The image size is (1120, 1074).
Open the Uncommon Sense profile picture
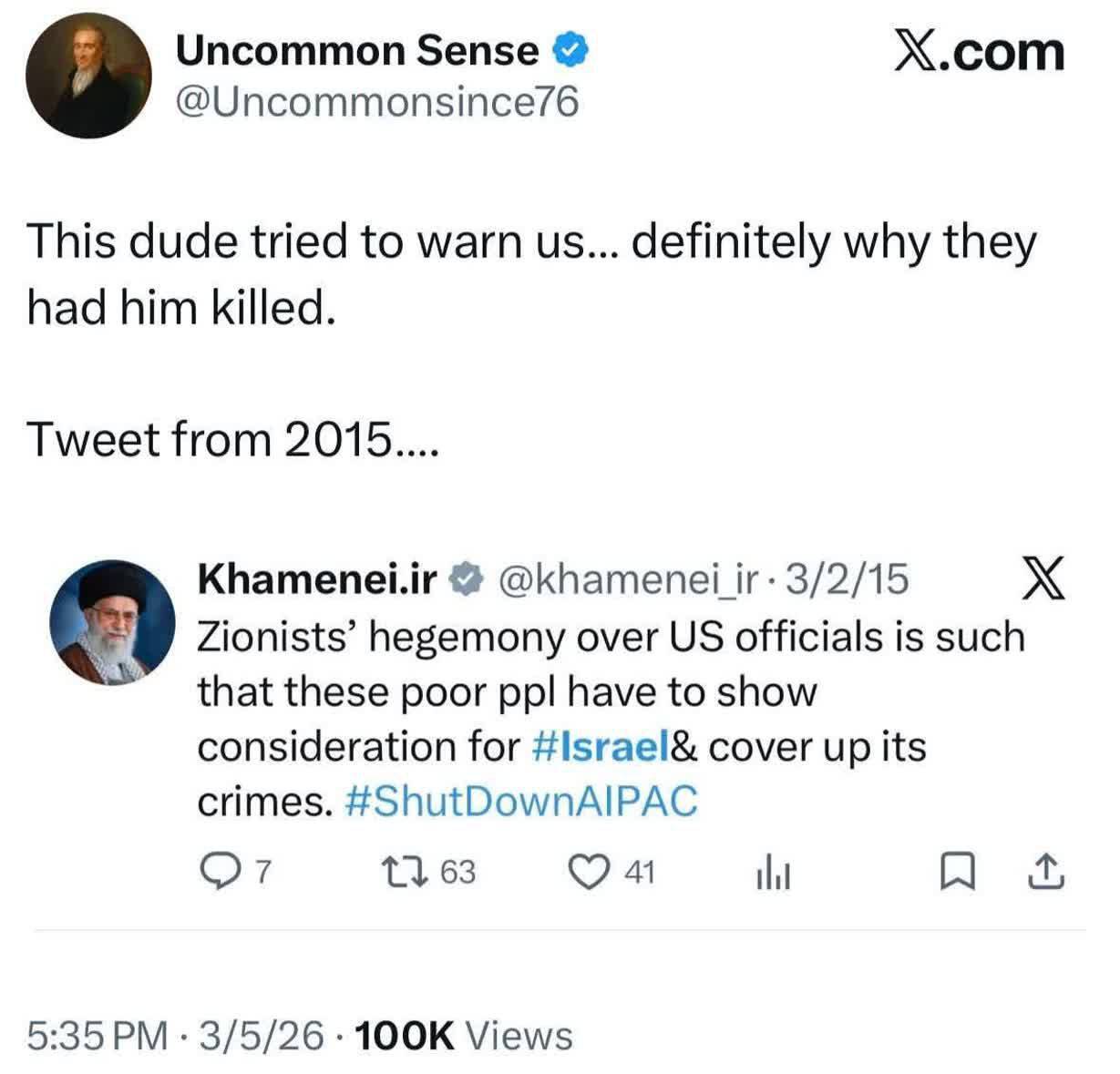pyautogui.click(x=87, y=76)
